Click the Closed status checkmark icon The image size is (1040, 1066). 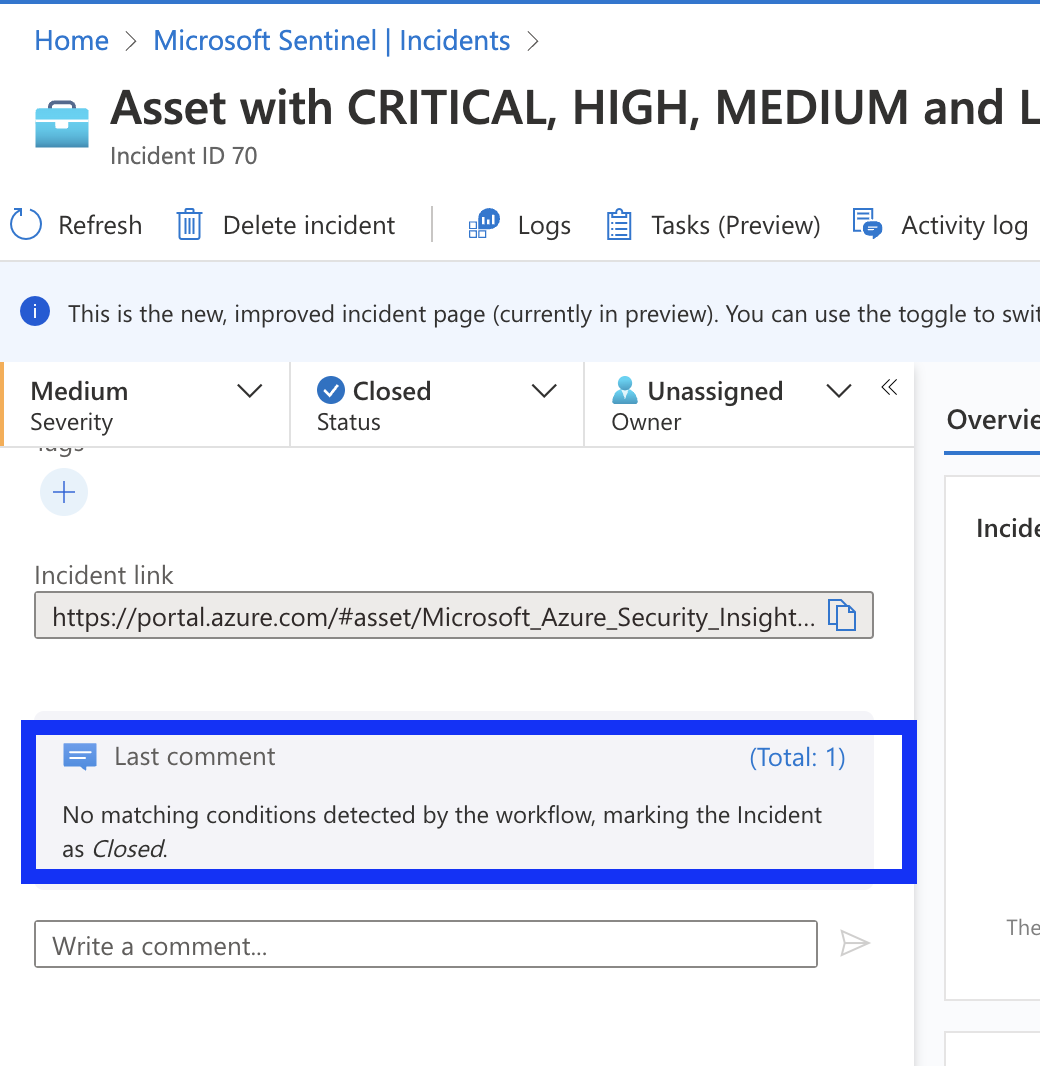click(x=331, y=390)
